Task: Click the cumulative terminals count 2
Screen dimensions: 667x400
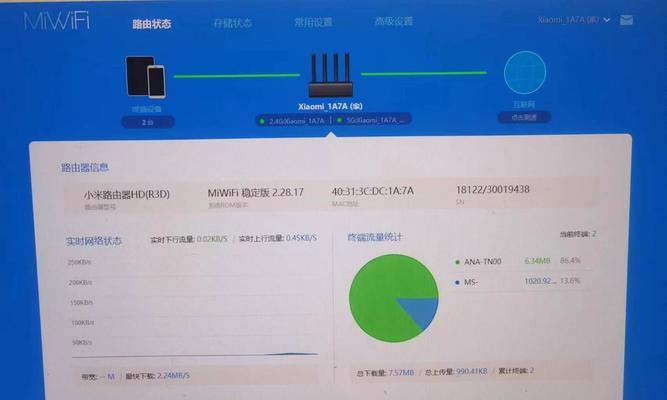Action: (532, 371)
